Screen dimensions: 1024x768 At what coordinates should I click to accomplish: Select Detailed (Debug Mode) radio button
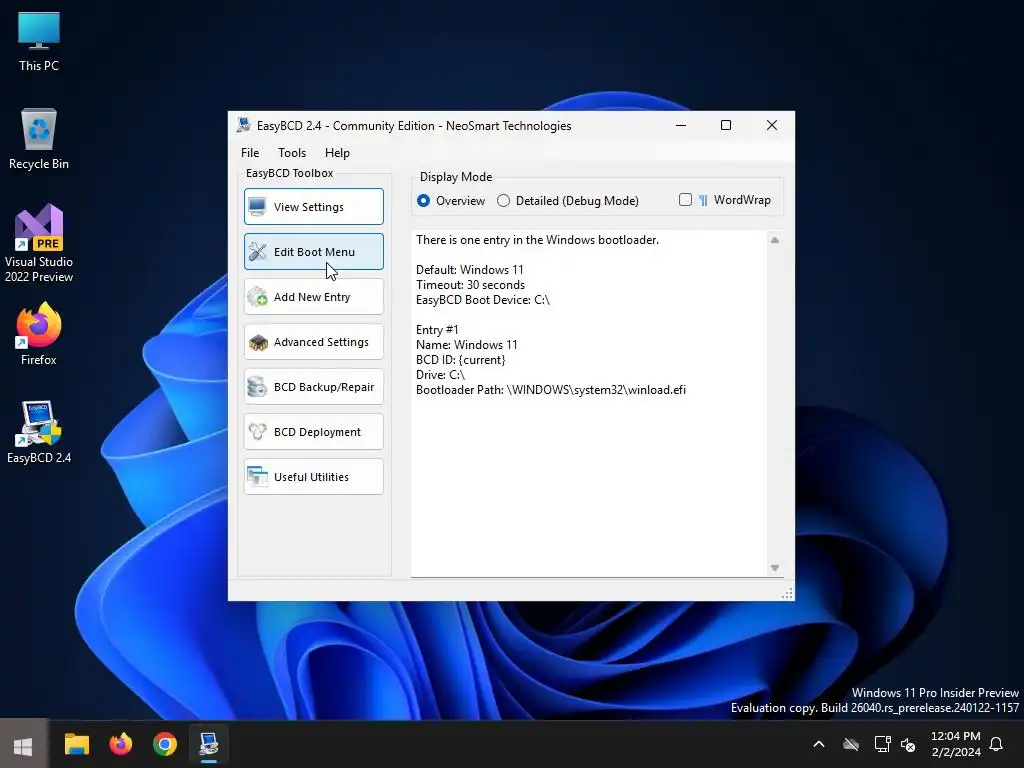pyautogui.click(x=568, y=200)
